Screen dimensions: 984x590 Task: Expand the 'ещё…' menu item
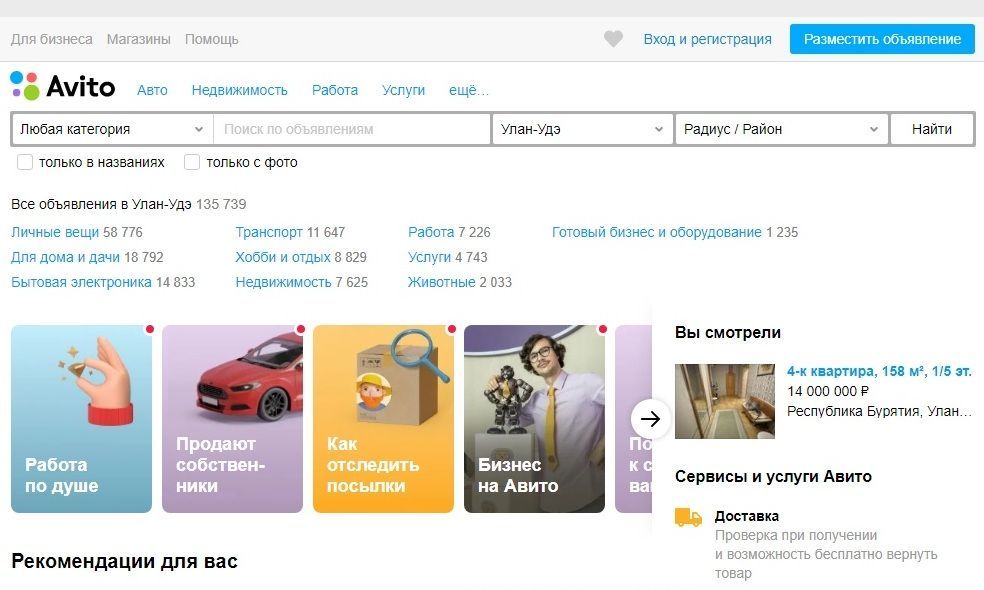click(x=468, y=90)
